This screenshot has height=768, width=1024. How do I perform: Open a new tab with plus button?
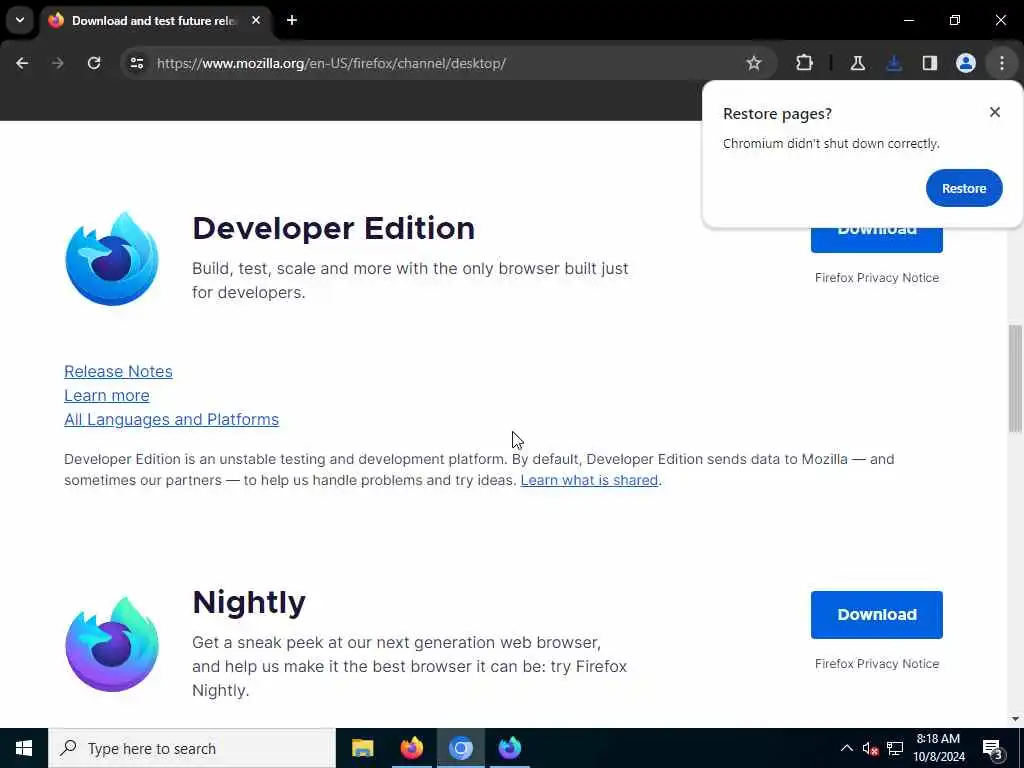coord(292,20)
